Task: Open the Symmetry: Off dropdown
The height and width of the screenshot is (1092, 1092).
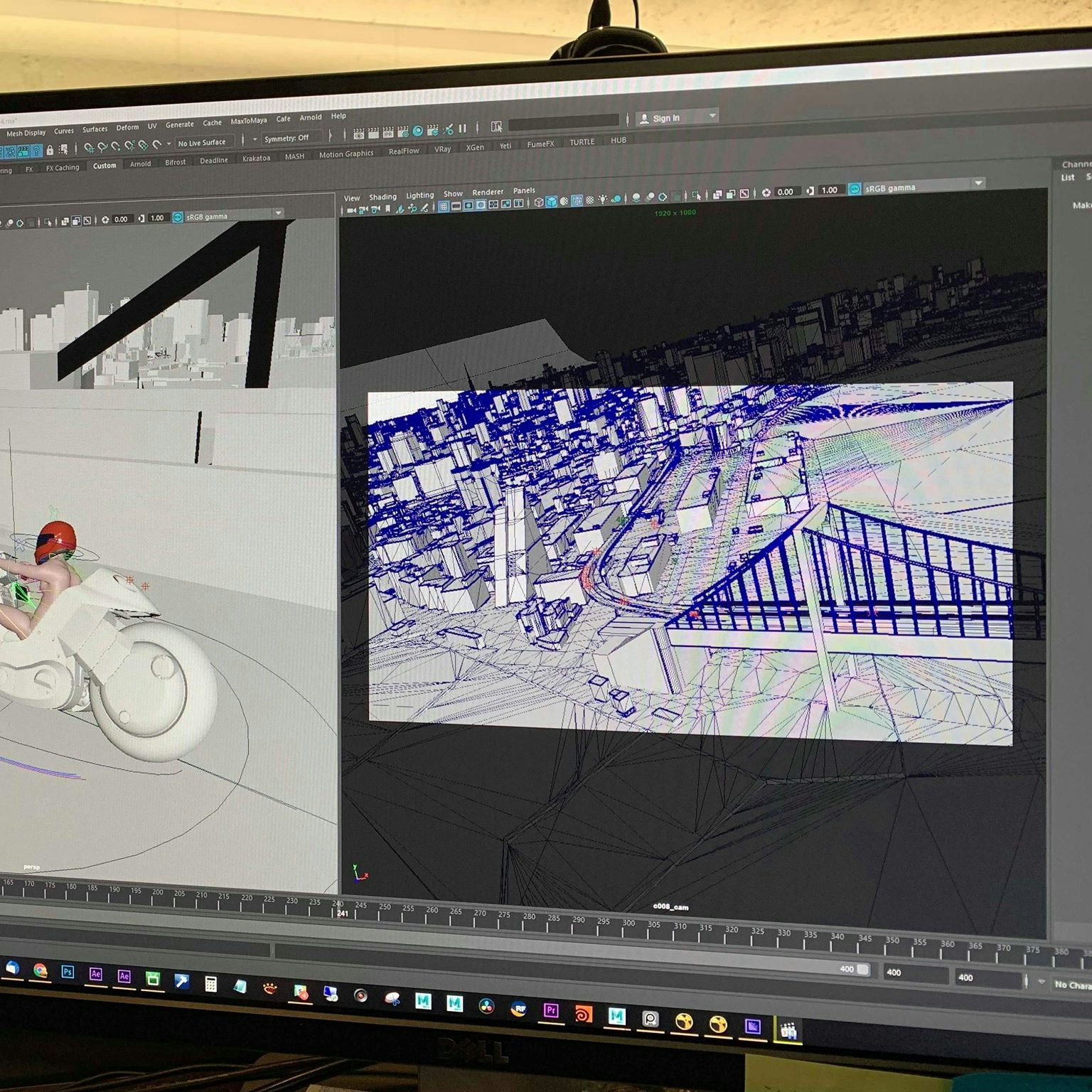Action: pos(287,138)
